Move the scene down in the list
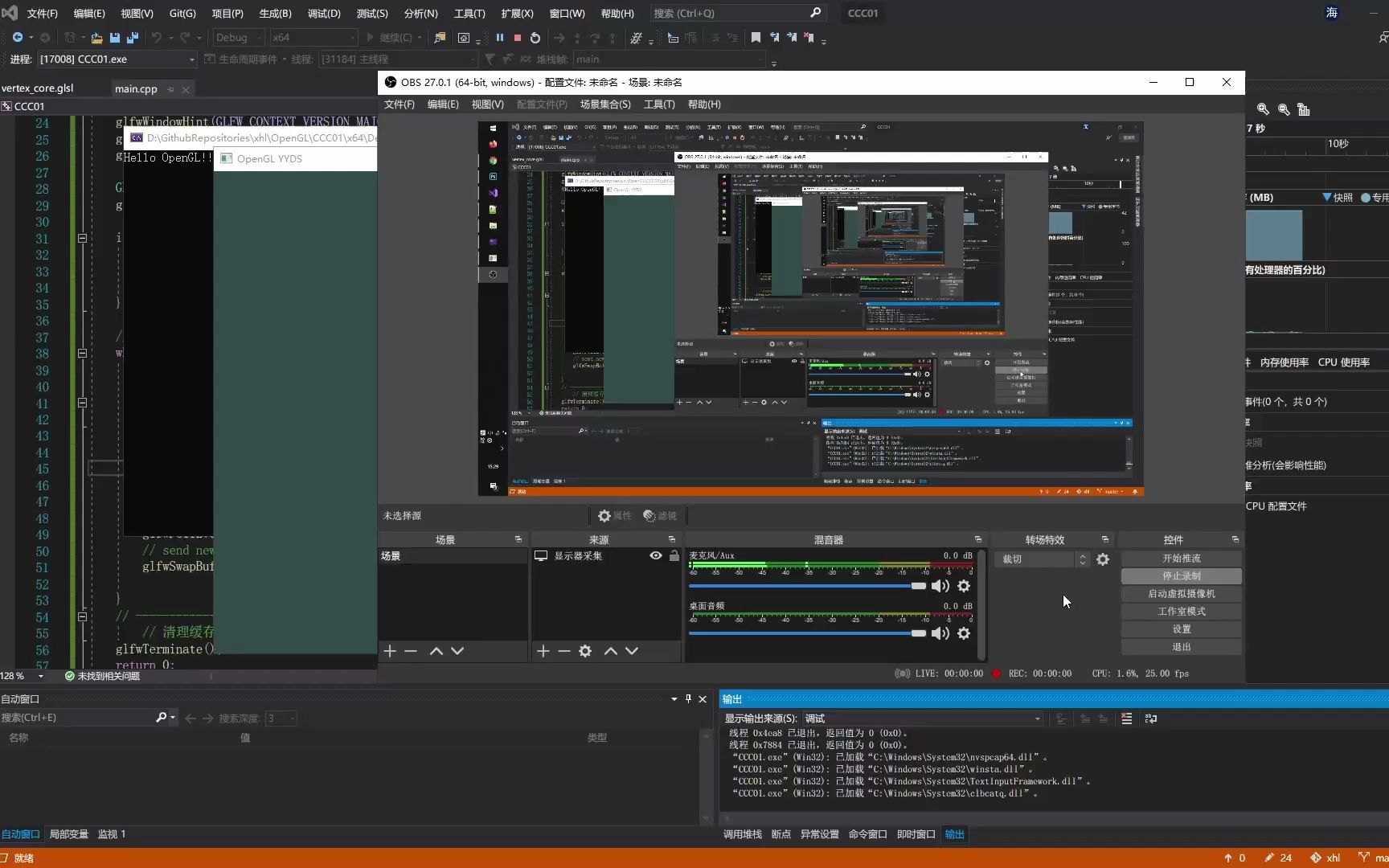This screenshot has width=1389, height=868. click(x=457, y=651)
